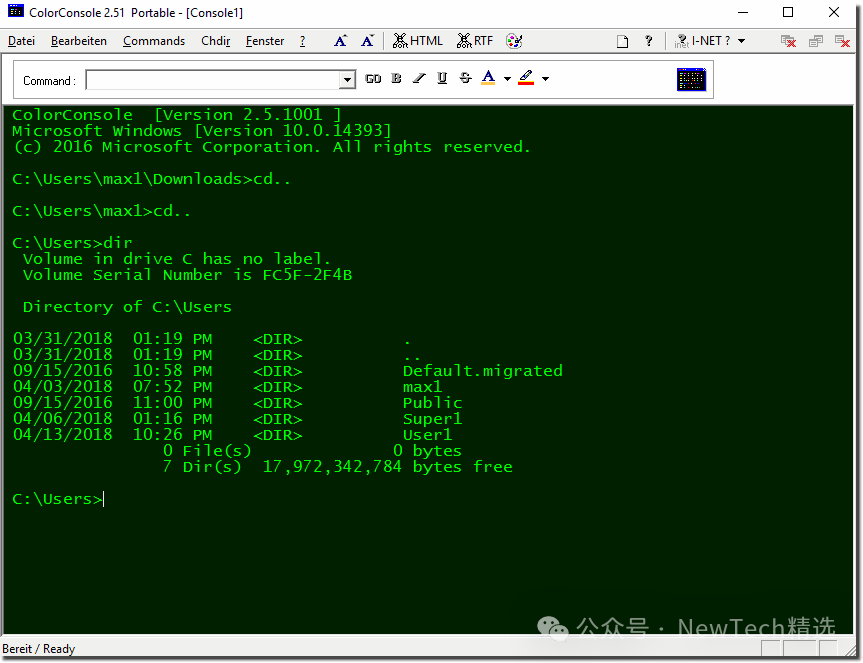
Task: Open the Chdir menu
Action: (x=215, y=41)
